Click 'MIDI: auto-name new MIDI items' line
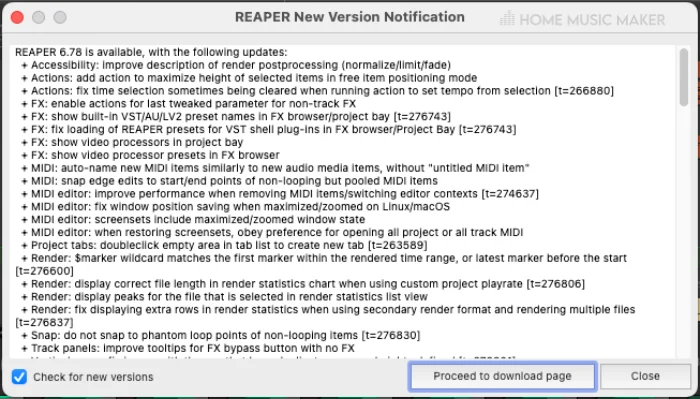 (275, 168)
